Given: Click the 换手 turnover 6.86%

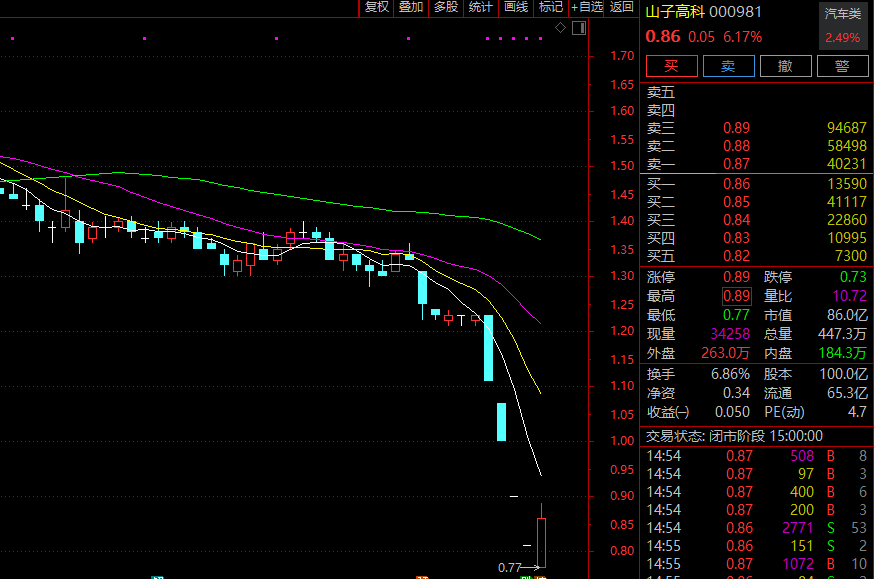Looking at the screenshot, I should coord(730,374).
